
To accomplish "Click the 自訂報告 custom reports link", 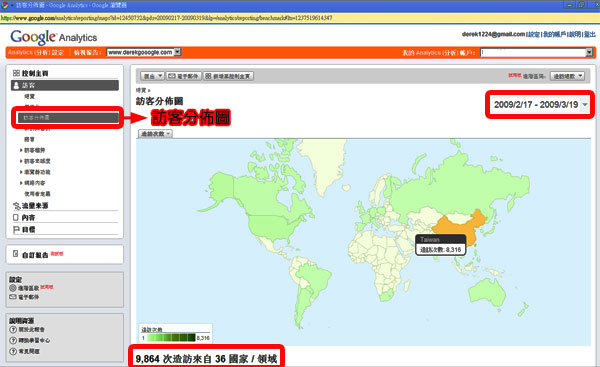I will (x=35, y=255).
